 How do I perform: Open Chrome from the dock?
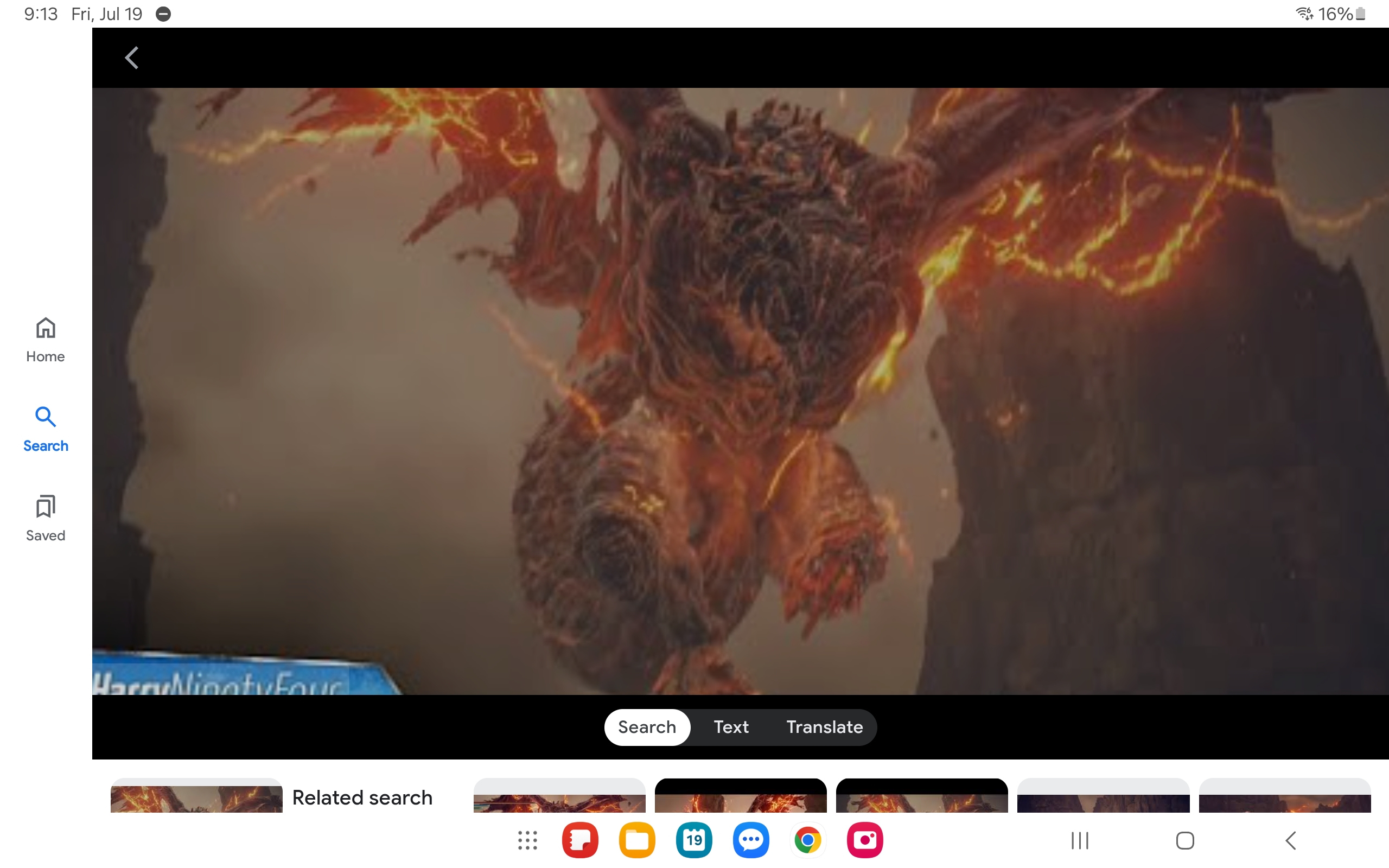coord(807,840)
